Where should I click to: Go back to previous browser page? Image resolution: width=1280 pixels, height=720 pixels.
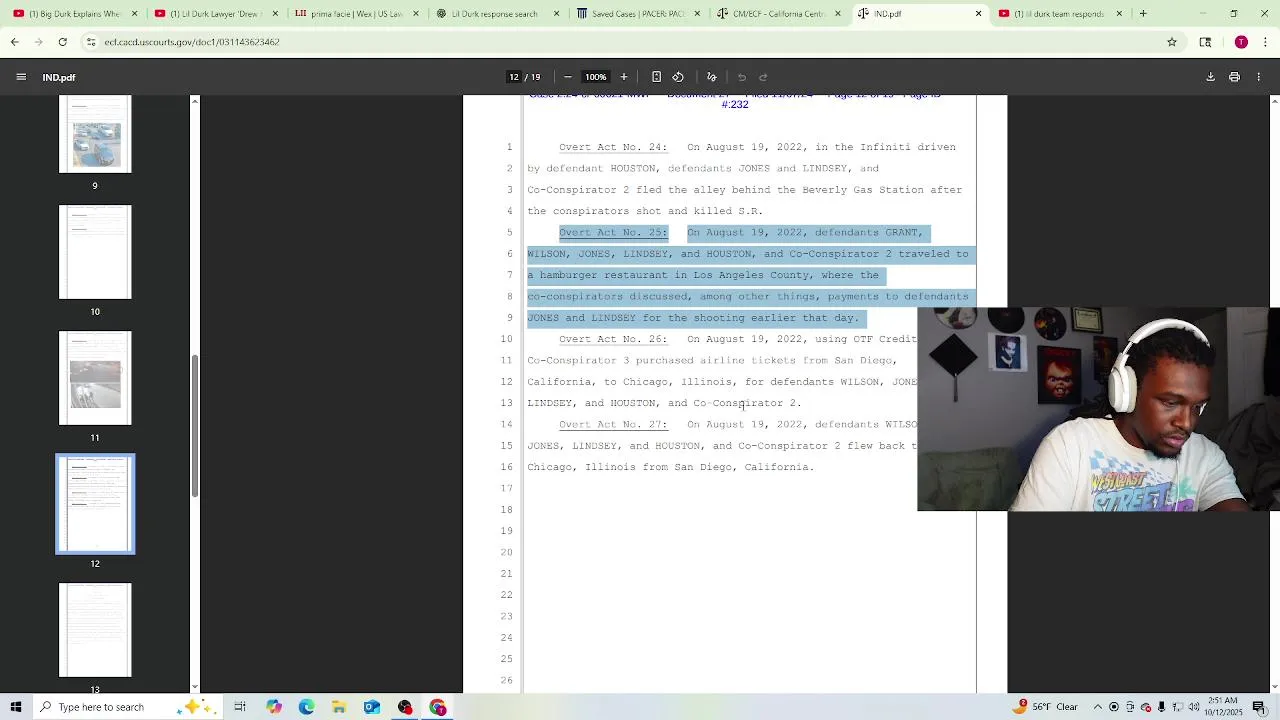(14, 42)
